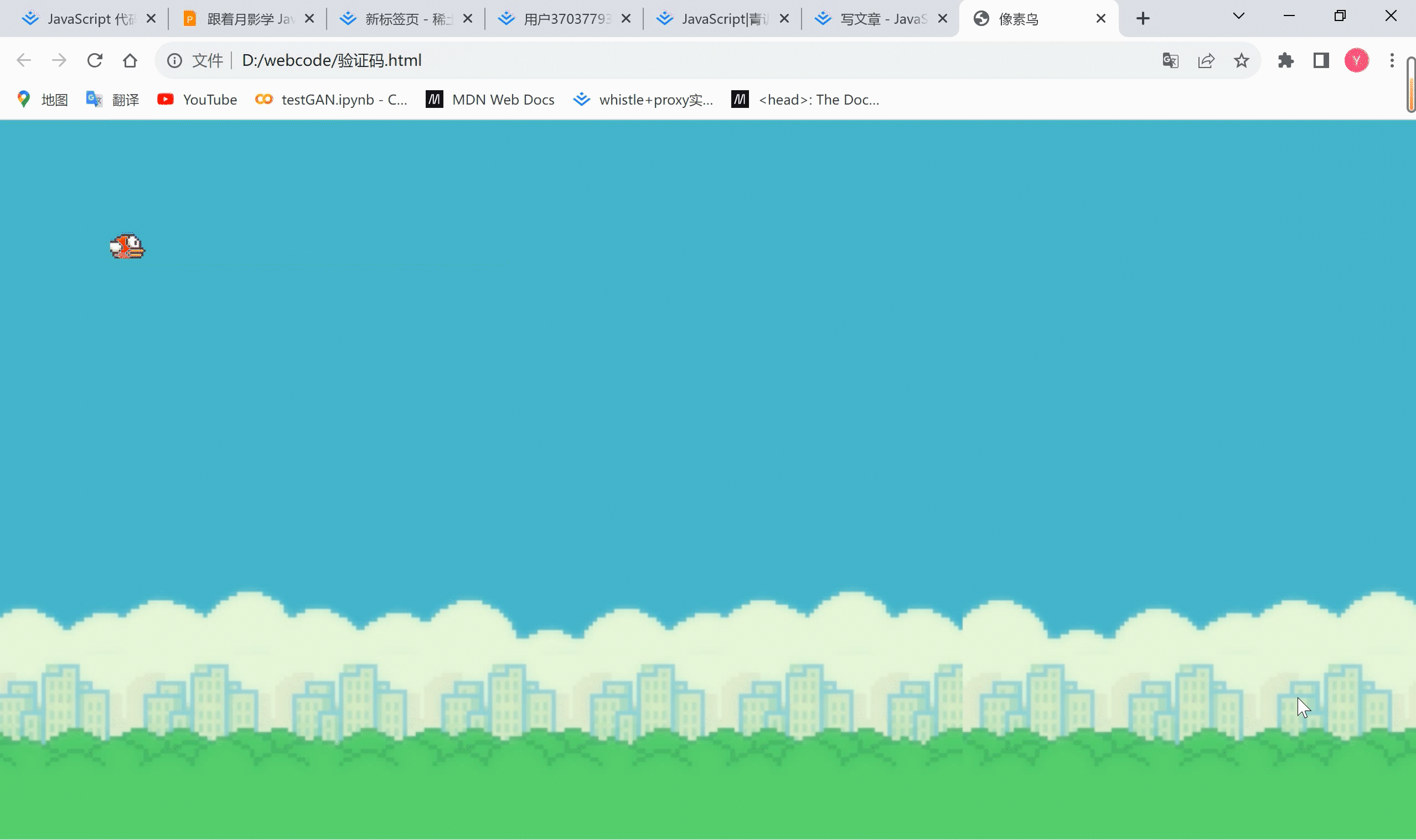Open the Extensions puzzle icon
This screenshot has height=840, width=1416.
coord(1286,60)
